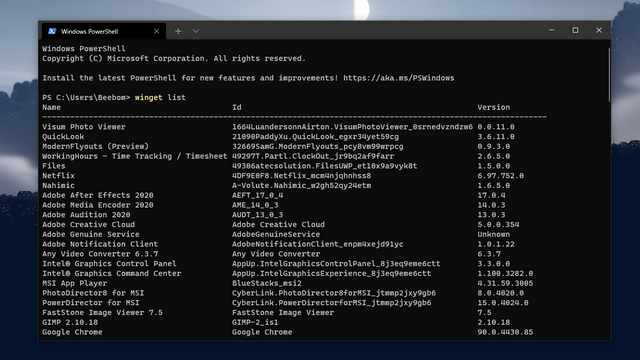The height and width of the screenshot is (360, 640).
Task: Click 'Adobe After Effects 2020' name
Action: tap(98, 196)
